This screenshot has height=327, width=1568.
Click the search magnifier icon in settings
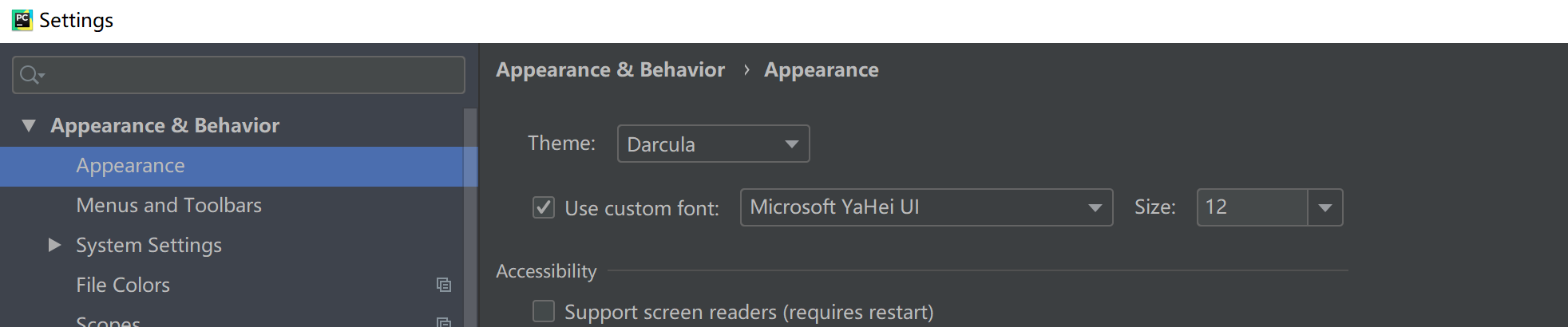point(31,75)
